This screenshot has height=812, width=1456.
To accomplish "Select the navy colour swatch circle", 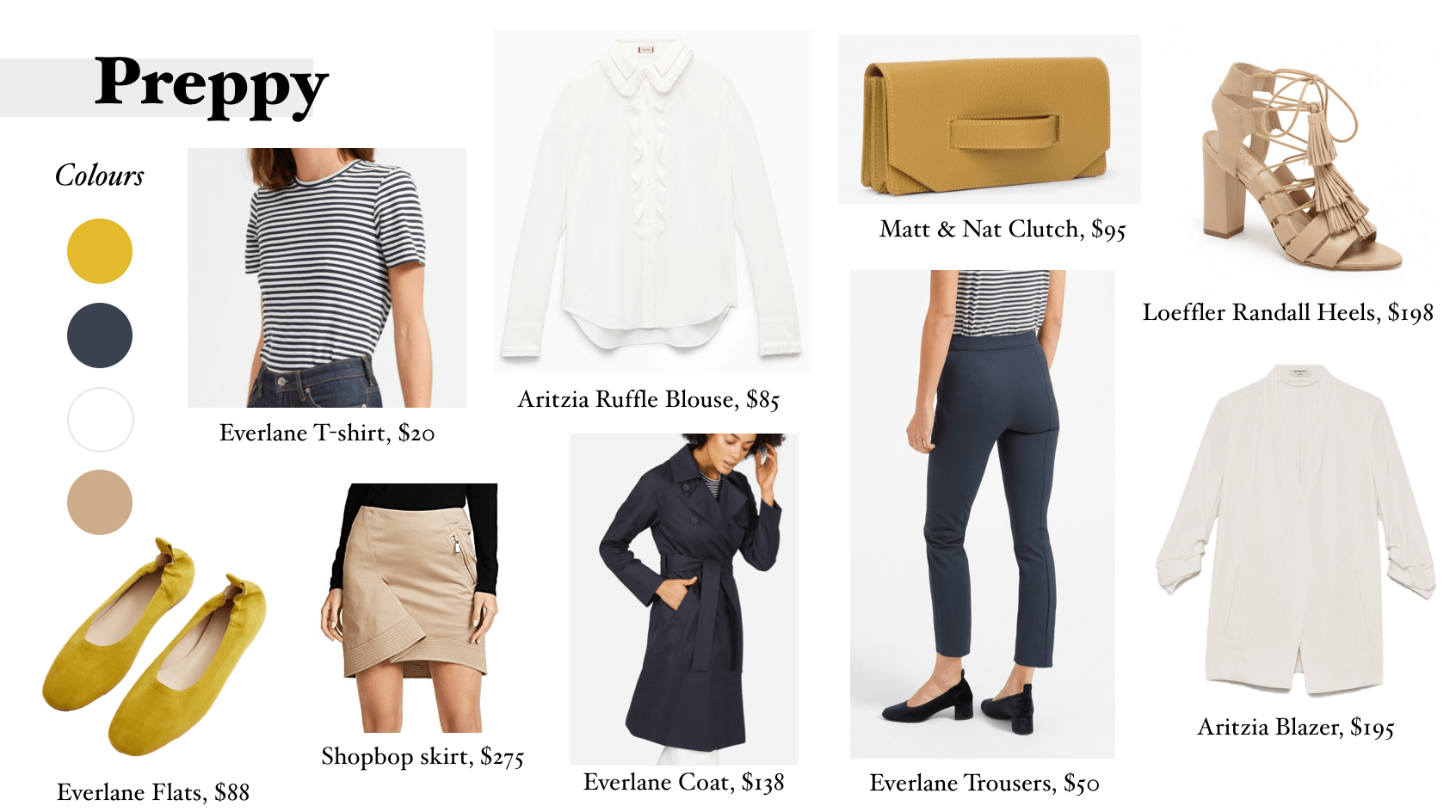I will [x=100, y=335].
